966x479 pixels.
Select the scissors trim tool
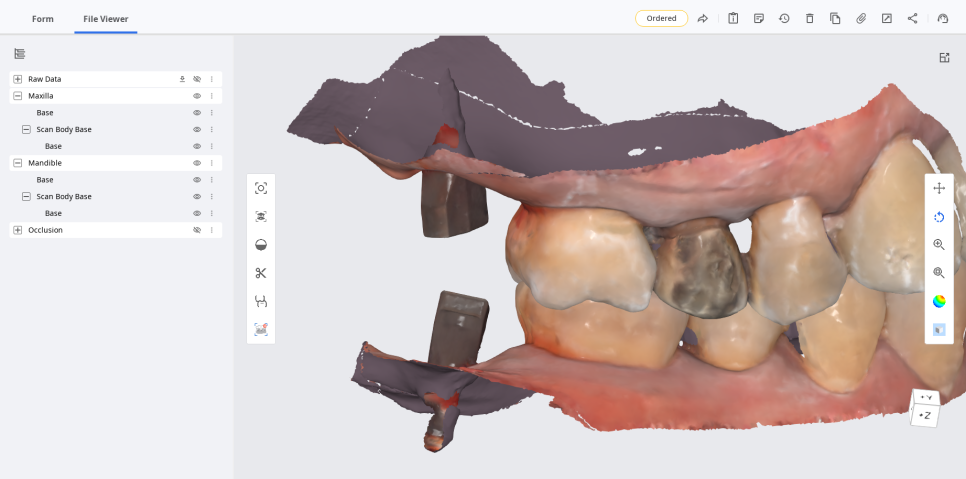[x=261, y=273]
